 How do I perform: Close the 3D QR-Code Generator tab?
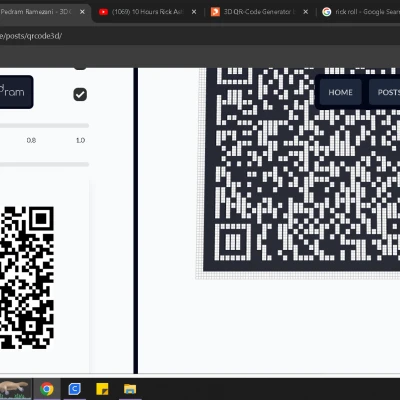[x=305, y=12]
